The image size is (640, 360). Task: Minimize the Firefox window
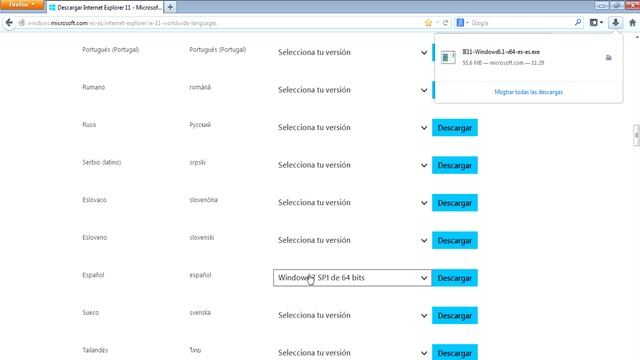pos(601,5)
